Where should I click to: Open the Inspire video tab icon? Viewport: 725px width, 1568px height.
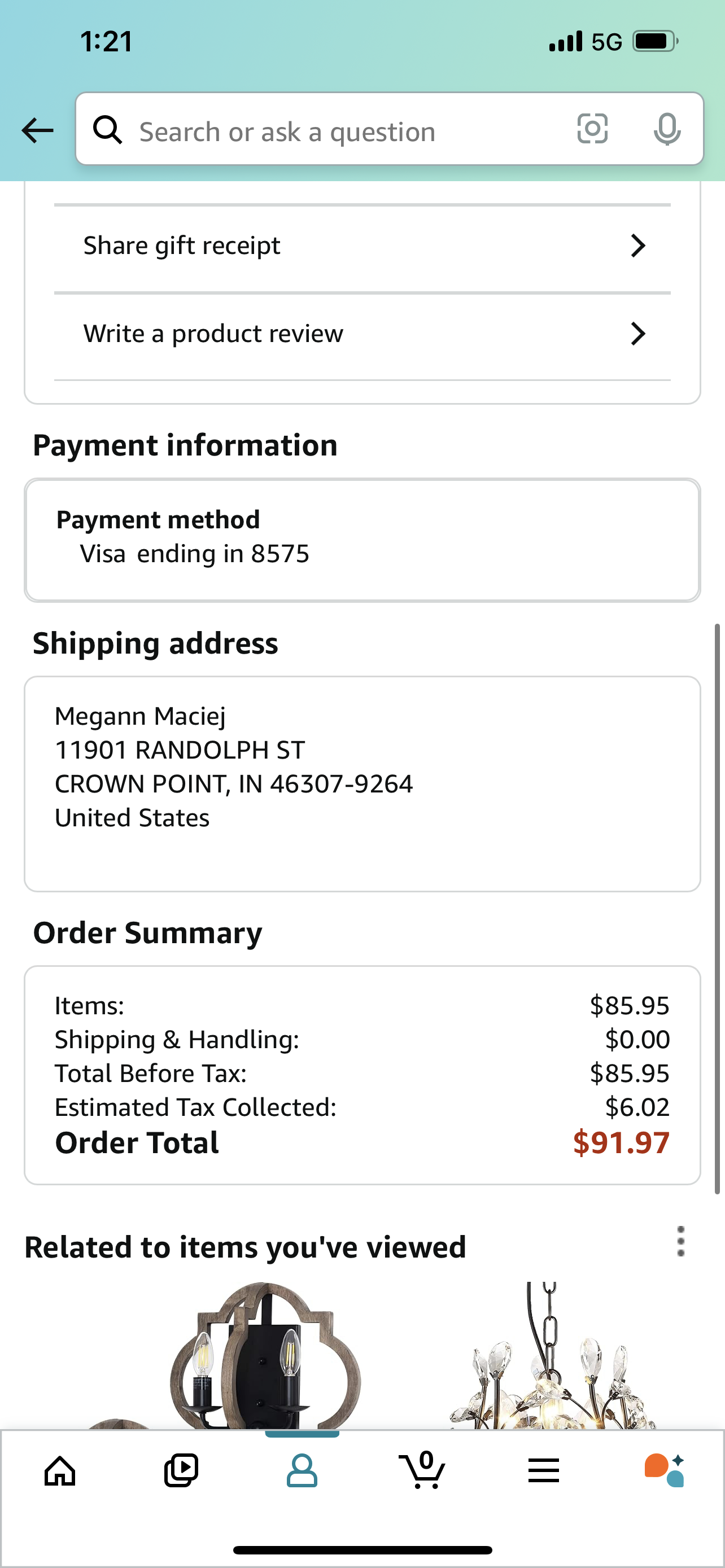point(181,1470)
